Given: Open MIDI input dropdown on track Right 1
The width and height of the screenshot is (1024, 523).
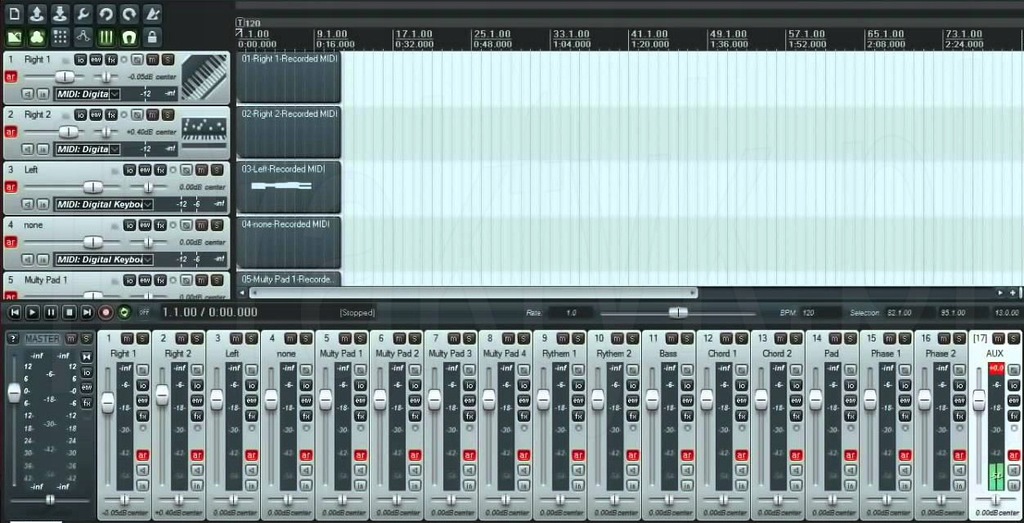Looking at the screenshot, I should pyautogui.click(x=88, y=94).
